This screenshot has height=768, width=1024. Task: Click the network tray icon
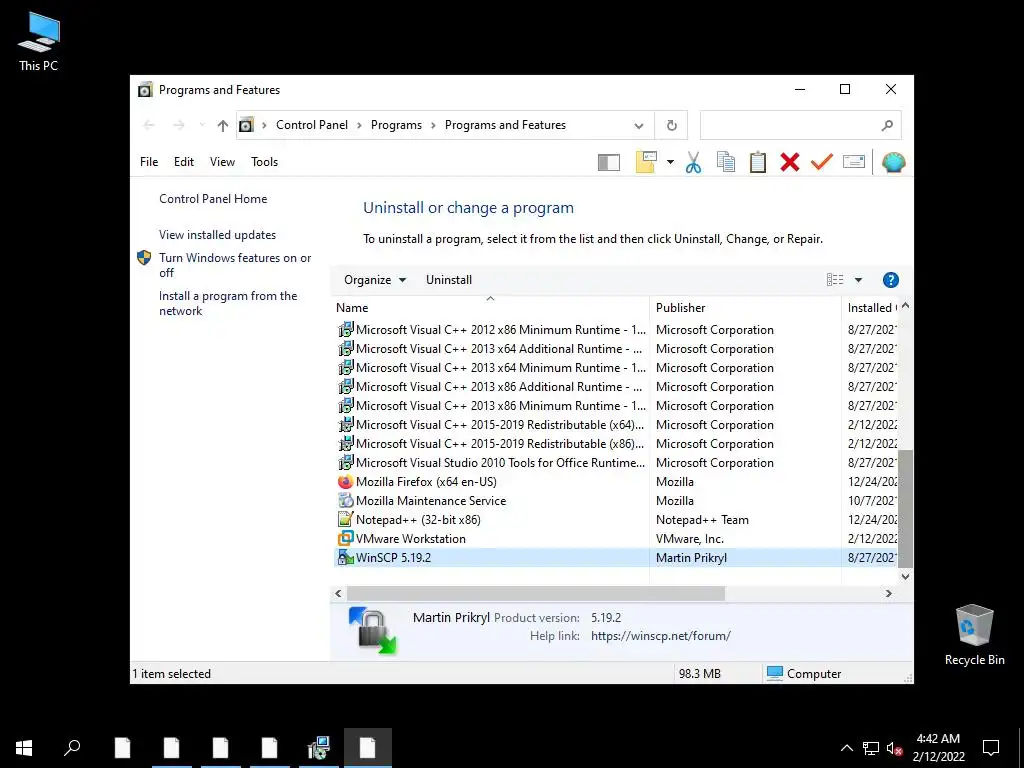coord(871,748)
